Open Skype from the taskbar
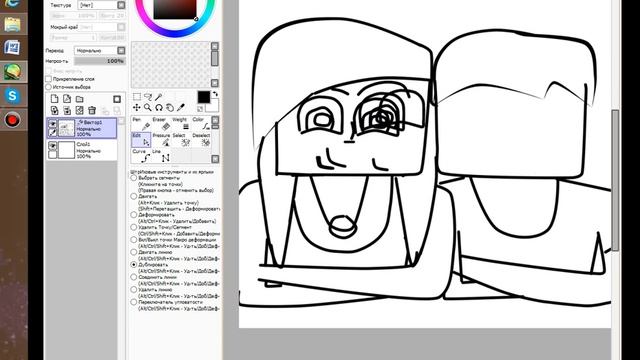The image size is (640, 360). [12, 96]
